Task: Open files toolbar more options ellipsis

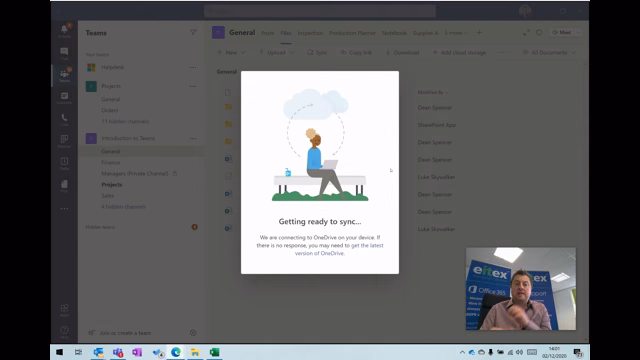Action: [501, 53]
